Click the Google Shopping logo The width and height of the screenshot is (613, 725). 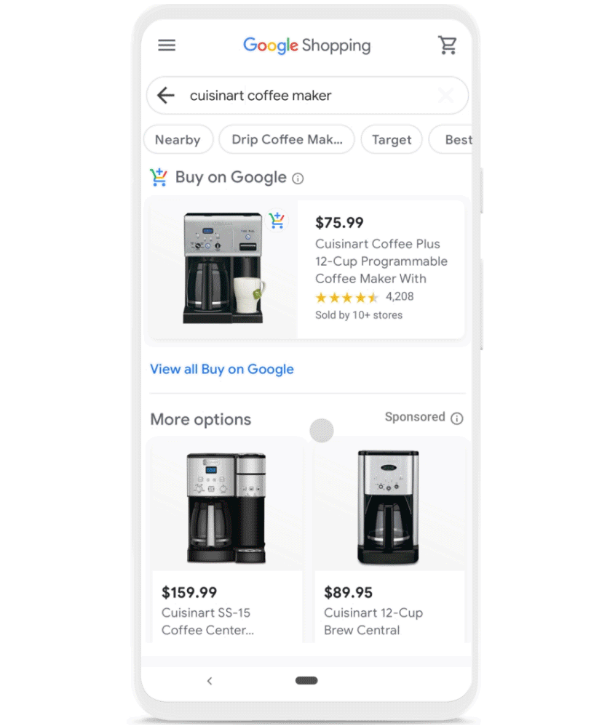point(307,45)
